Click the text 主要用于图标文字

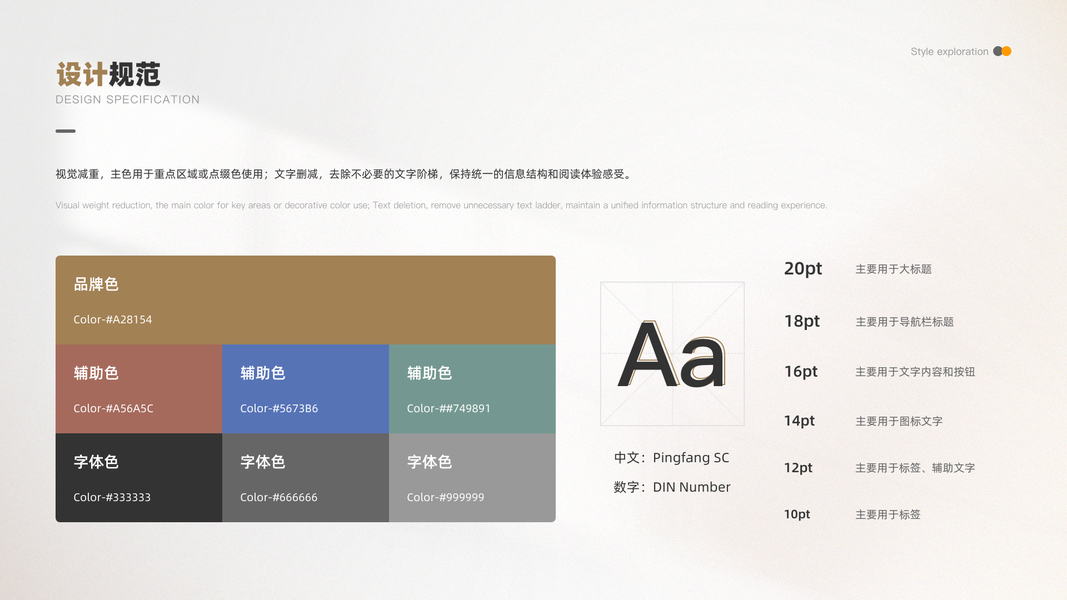[899, 421]
